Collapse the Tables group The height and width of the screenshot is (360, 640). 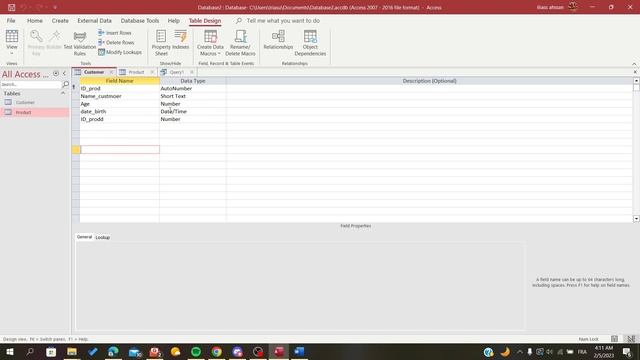[x=63, y=93]
